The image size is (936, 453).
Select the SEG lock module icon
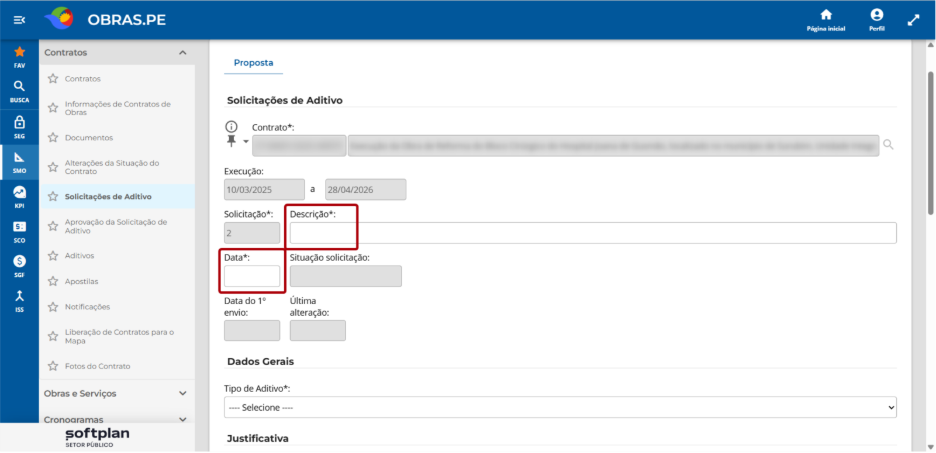click(x=19, y=127)
